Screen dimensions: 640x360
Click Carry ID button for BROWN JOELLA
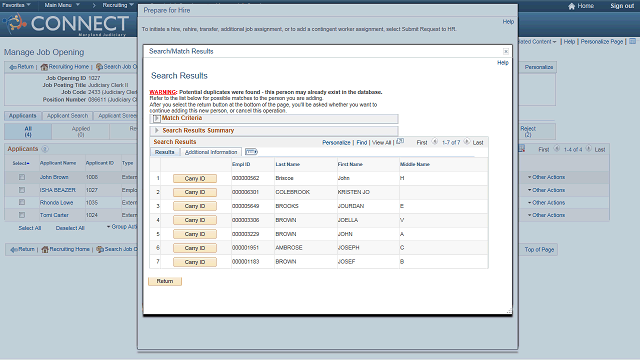point(195,220)
